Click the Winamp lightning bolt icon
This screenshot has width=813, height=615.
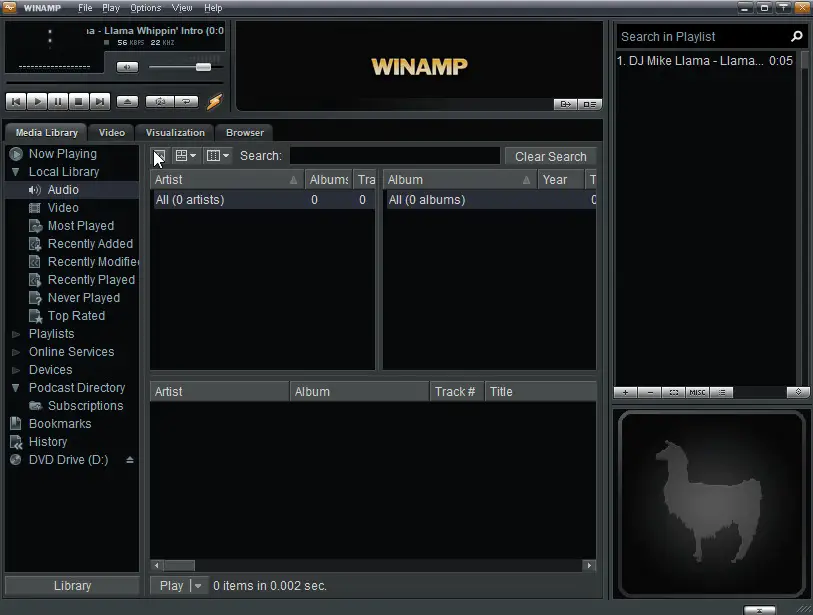(215, 101)
